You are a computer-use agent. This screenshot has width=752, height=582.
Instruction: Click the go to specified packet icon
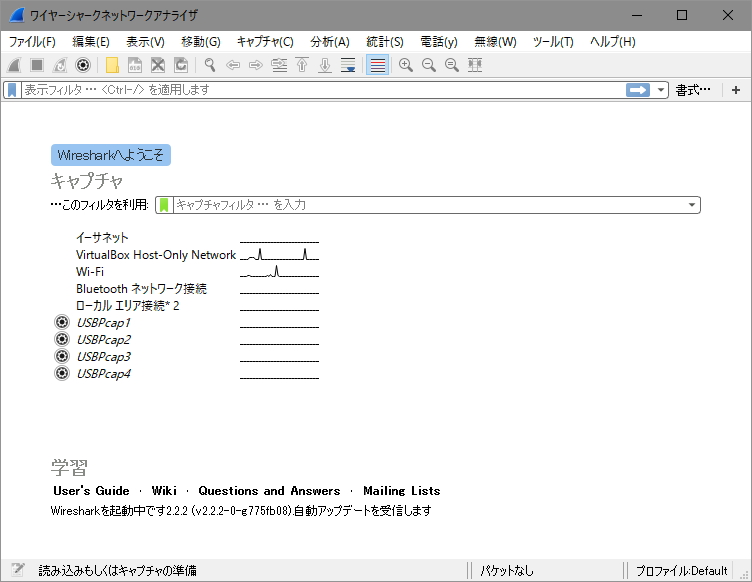click(x=279, y=65)
